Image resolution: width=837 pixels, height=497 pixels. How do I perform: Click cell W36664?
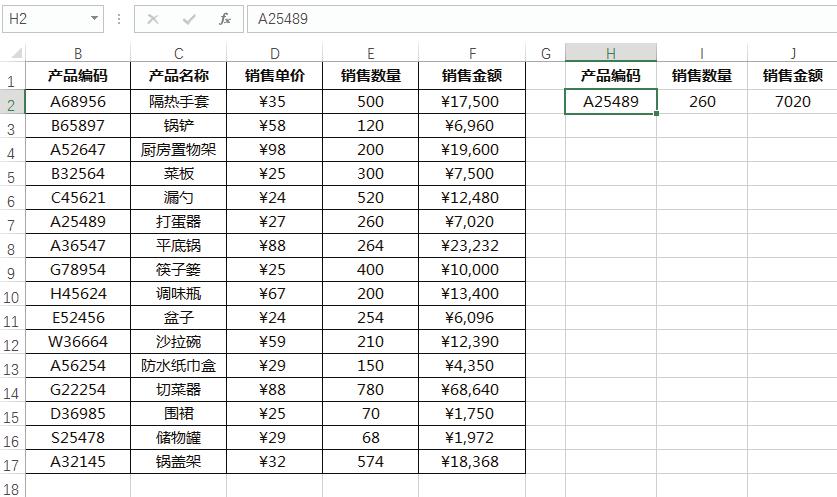pos(78,342)
